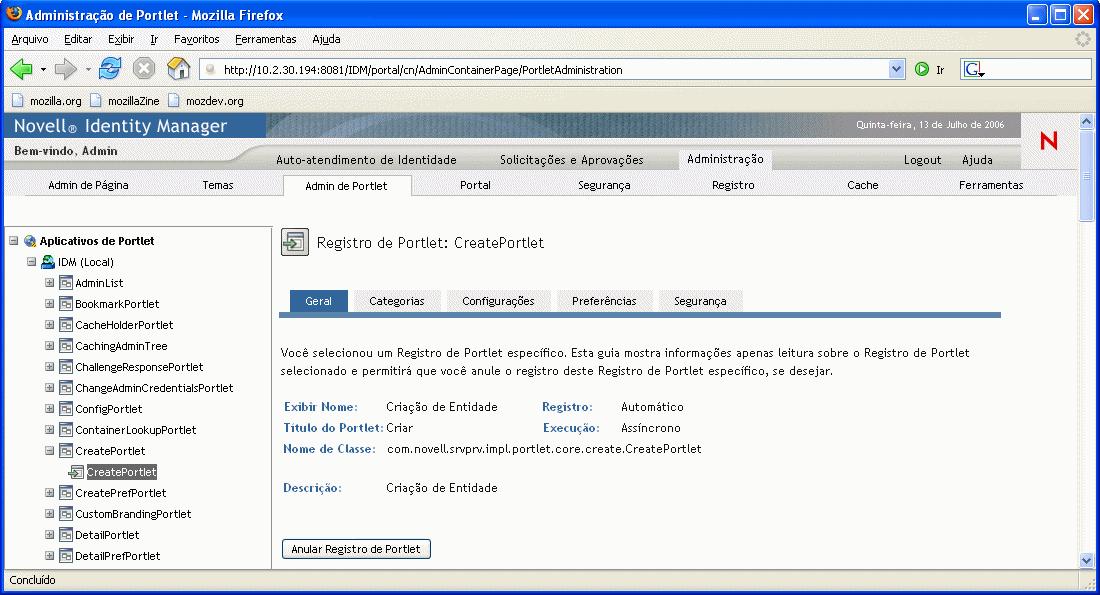Click the DetailPortlet icon
The width and height of the screenshot is (1100, 595).
[x=66, y=535]
